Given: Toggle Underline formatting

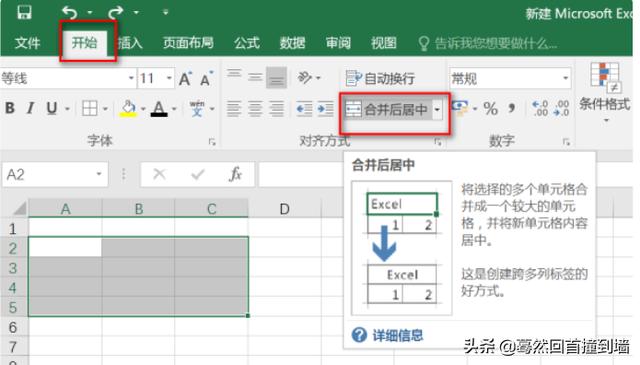Looking at the screenshot, I should [x=51, y=108].
